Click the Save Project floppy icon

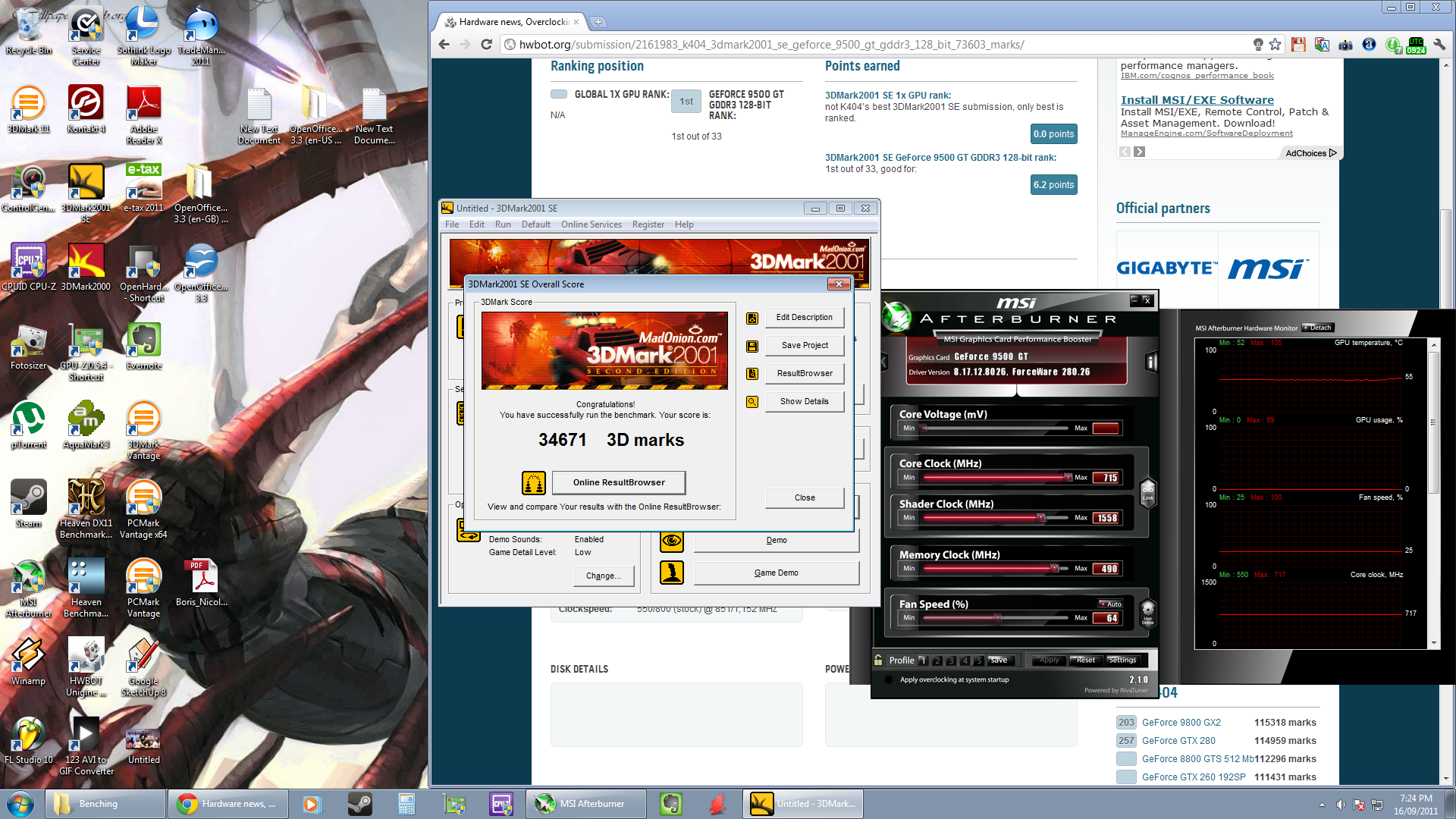752,346
